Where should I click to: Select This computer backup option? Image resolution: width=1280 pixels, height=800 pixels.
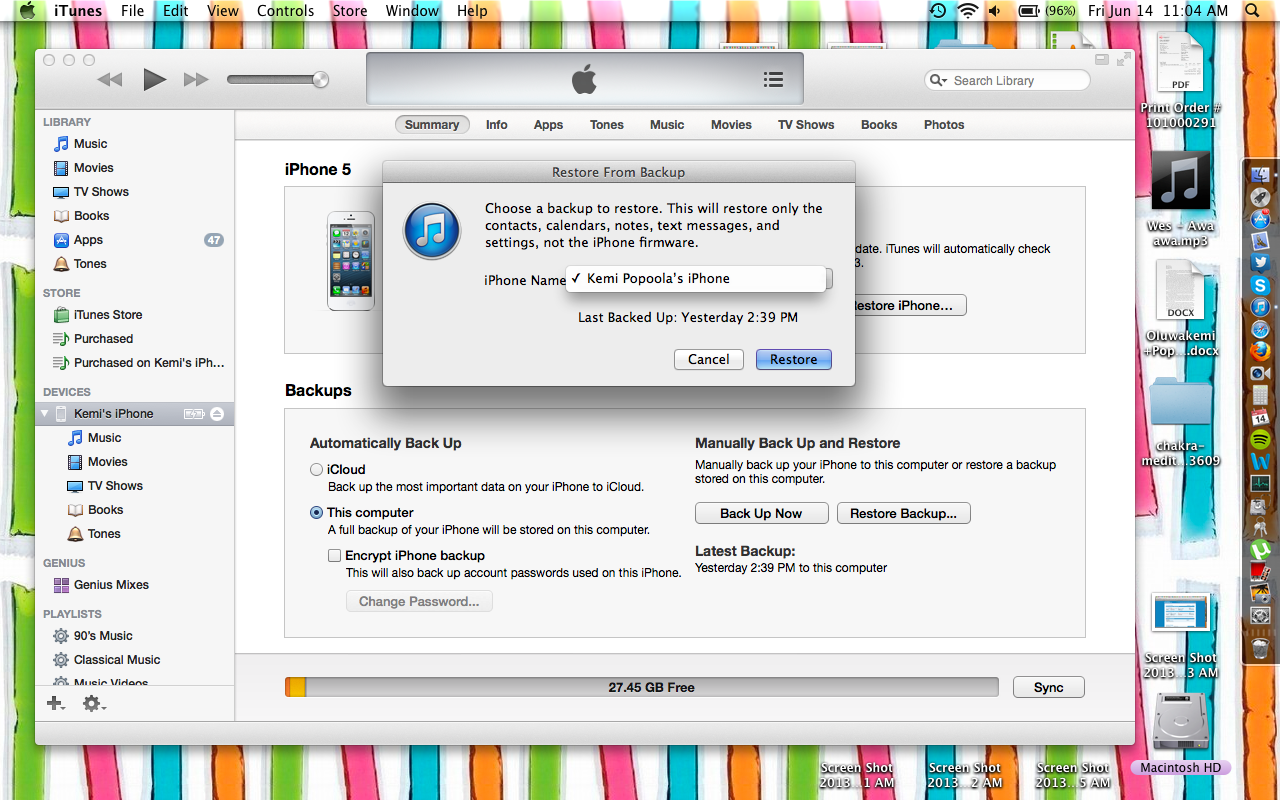316,513
